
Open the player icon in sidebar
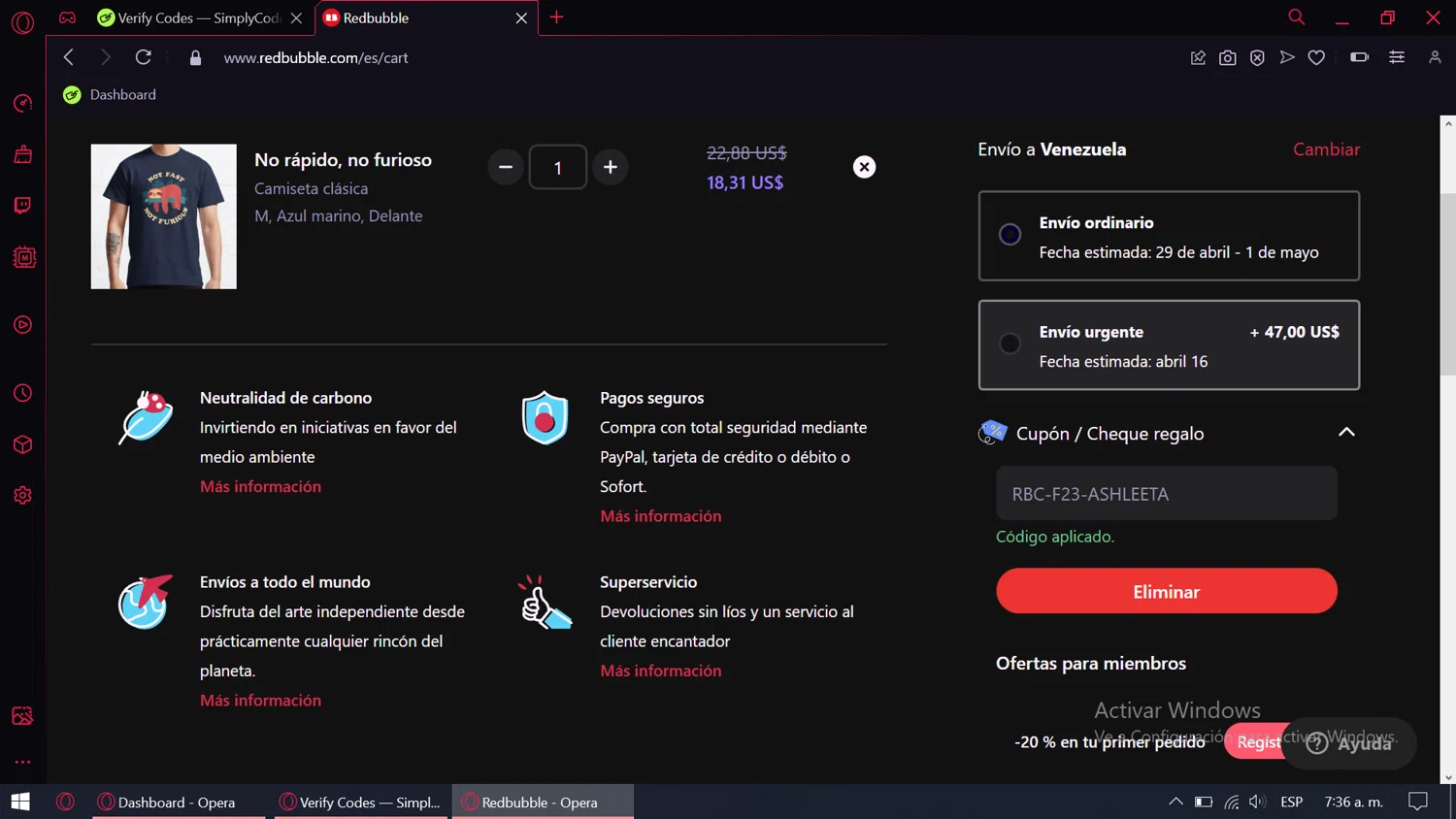tap(22, 324)
